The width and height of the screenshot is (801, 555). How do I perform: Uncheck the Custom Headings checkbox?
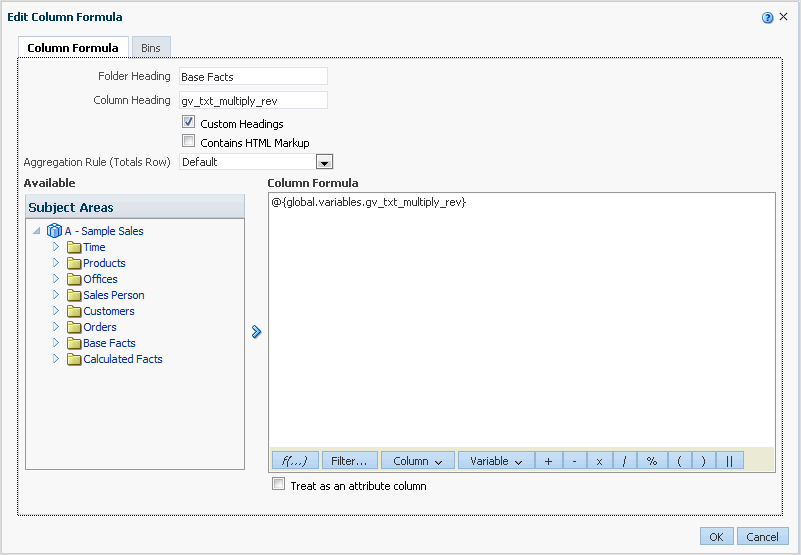pos(188,123)
